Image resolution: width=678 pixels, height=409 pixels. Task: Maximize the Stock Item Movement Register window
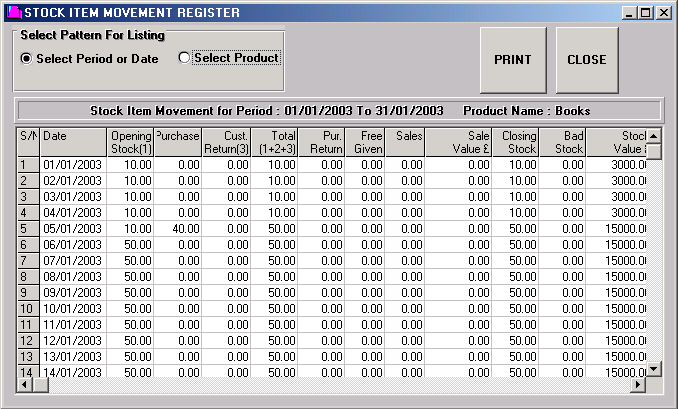[x=645, y=12]
